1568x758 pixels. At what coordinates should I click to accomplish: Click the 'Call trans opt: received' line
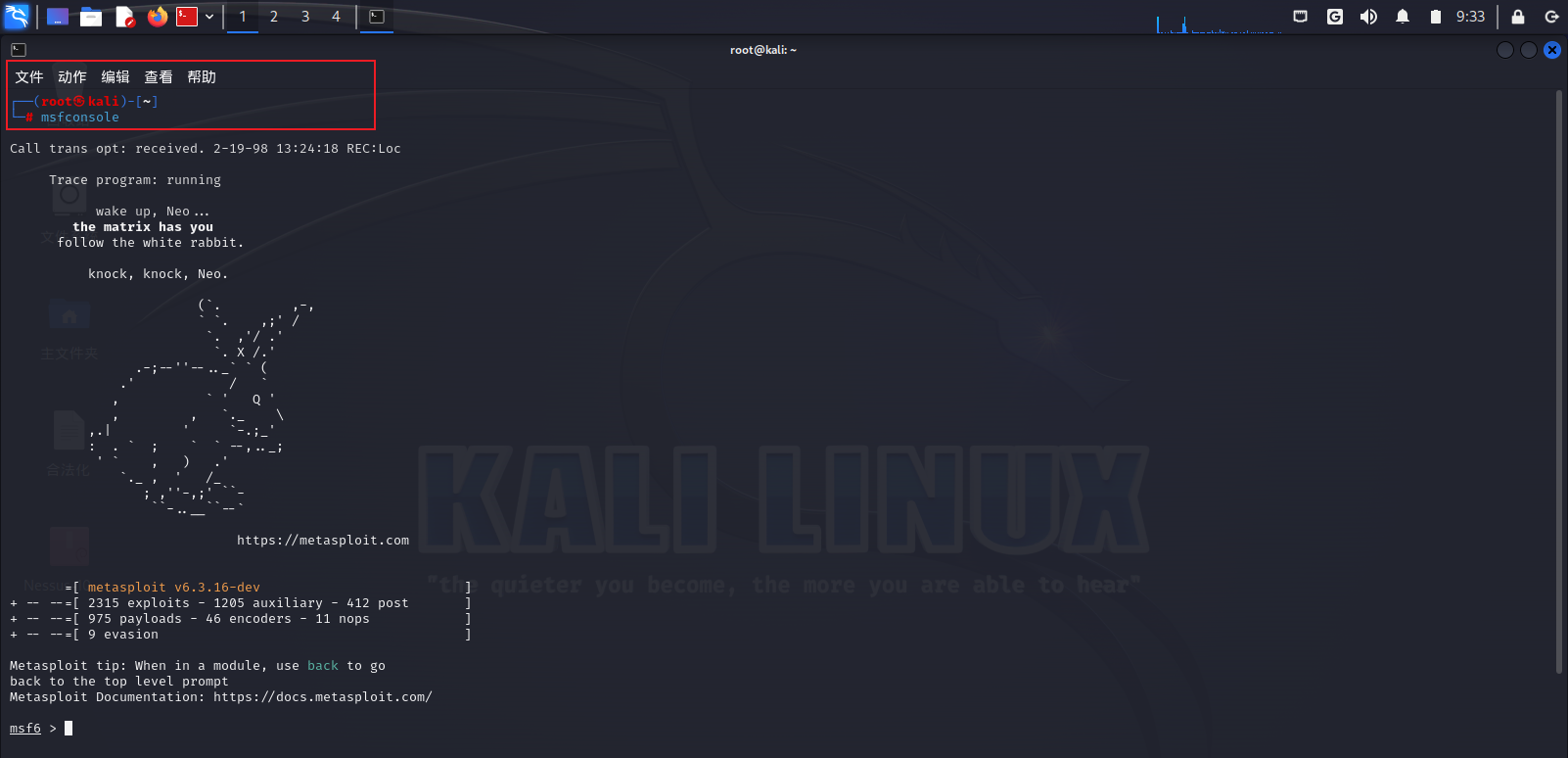tap(206, 149)
